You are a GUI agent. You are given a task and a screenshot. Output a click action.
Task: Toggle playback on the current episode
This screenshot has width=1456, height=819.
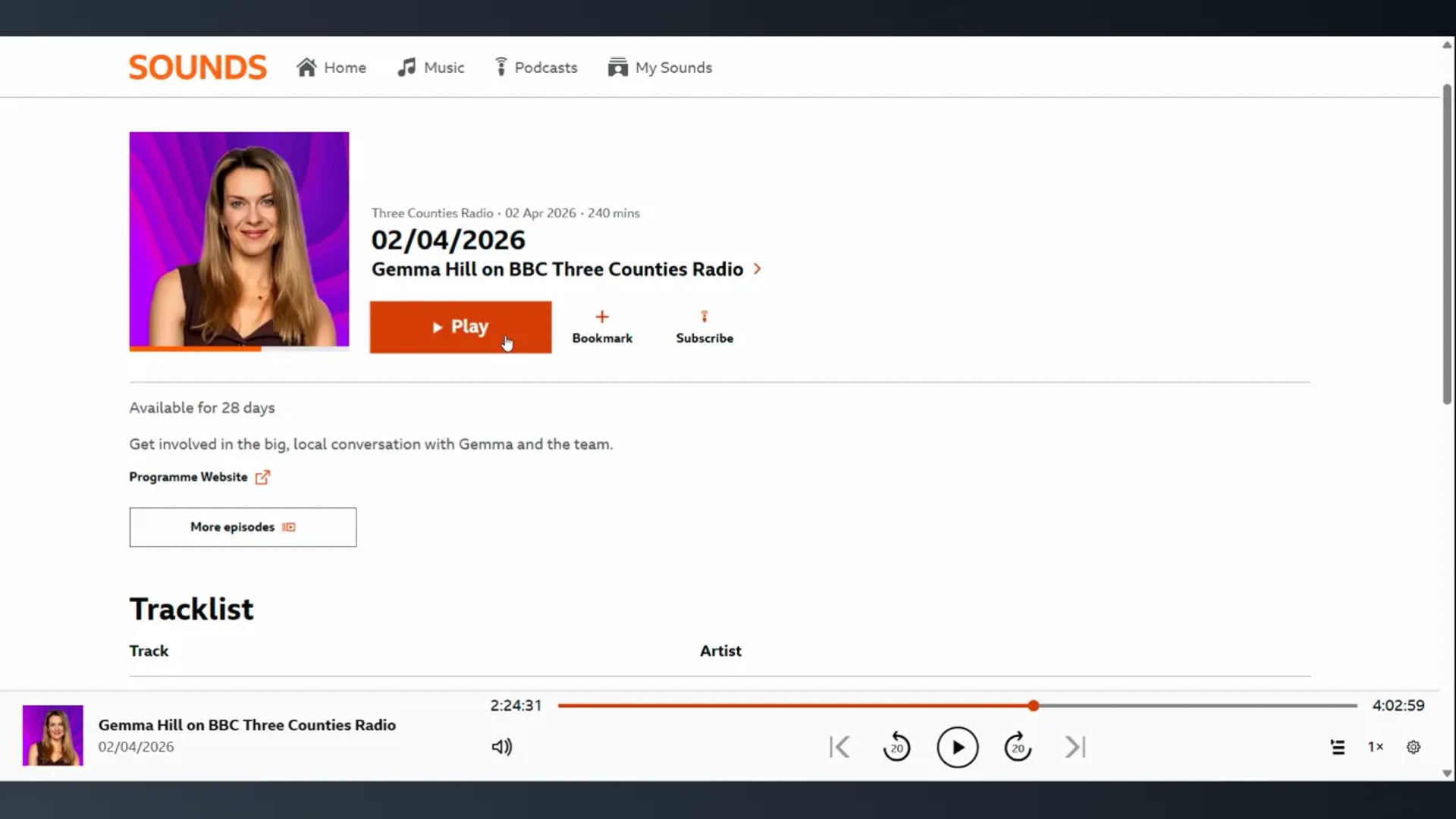click(x=958, y=746)
